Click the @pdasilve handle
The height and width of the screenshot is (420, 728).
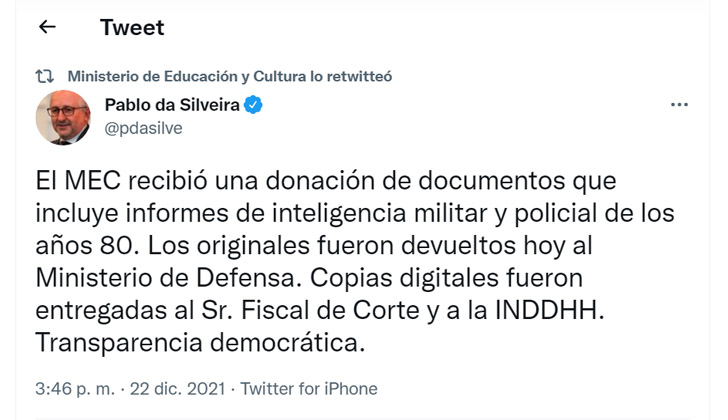click(x=144, y=128)
